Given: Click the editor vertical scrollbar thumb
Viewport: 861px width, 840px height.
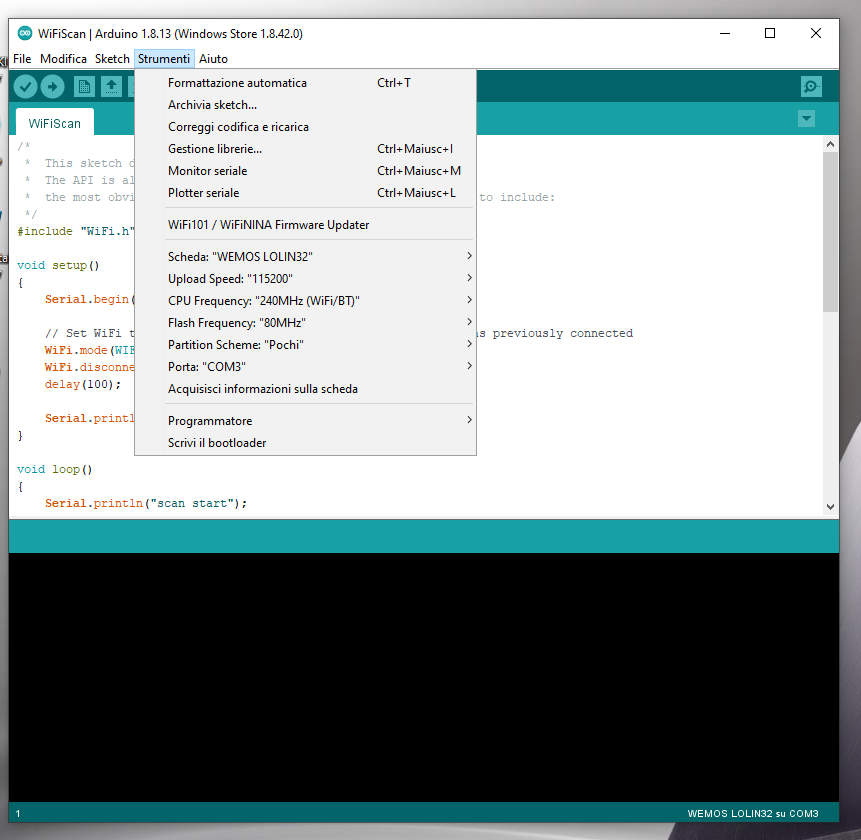Looking at the screenshot, I should pyautogui.click(x=830, y=232).
